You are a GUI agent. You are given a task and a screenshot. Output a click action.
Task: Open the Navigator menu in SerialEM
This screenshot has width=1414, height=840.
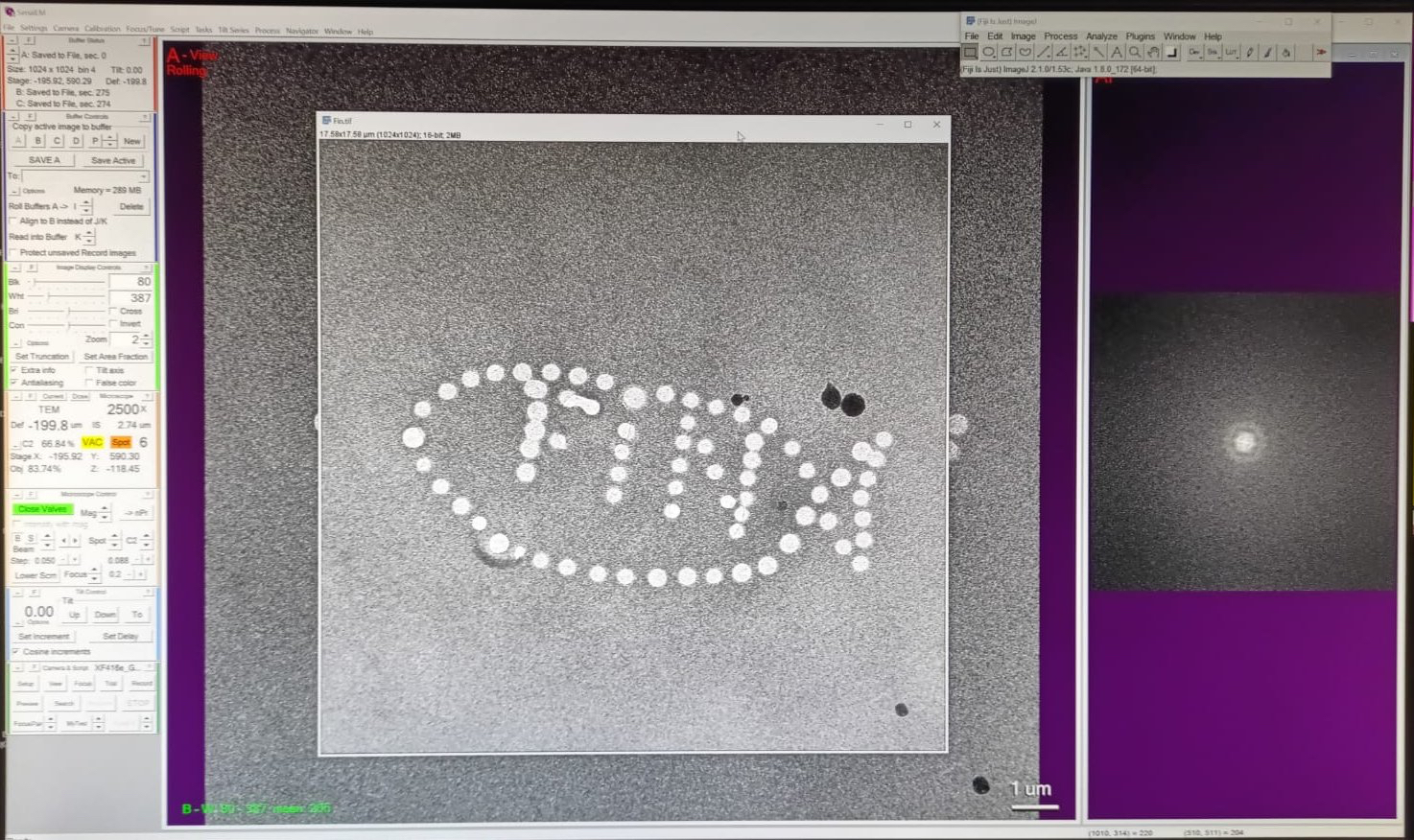[x=301, y=31]
